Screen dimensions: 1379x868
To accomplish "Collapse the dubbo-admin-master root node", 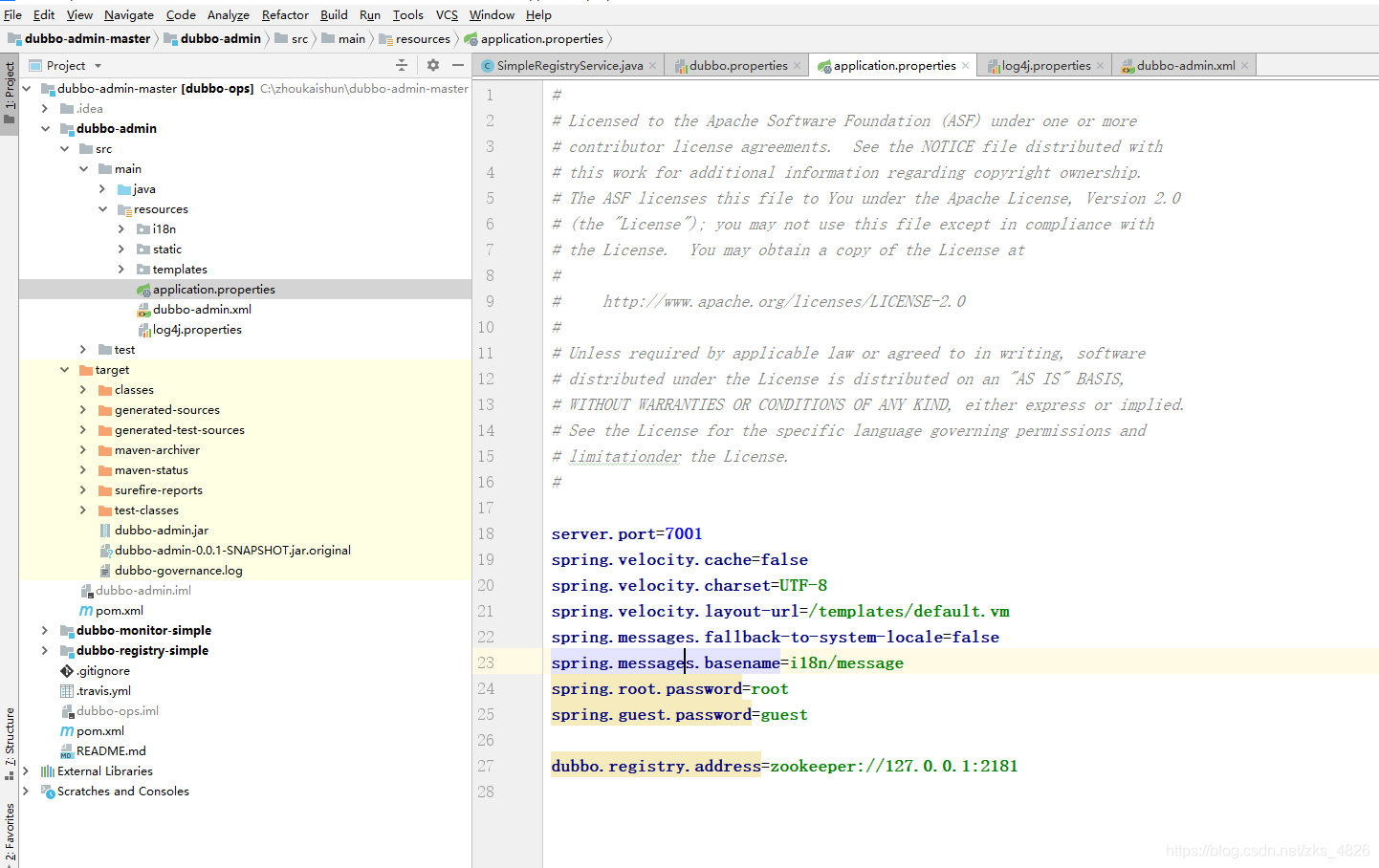I will pos(27,88).
